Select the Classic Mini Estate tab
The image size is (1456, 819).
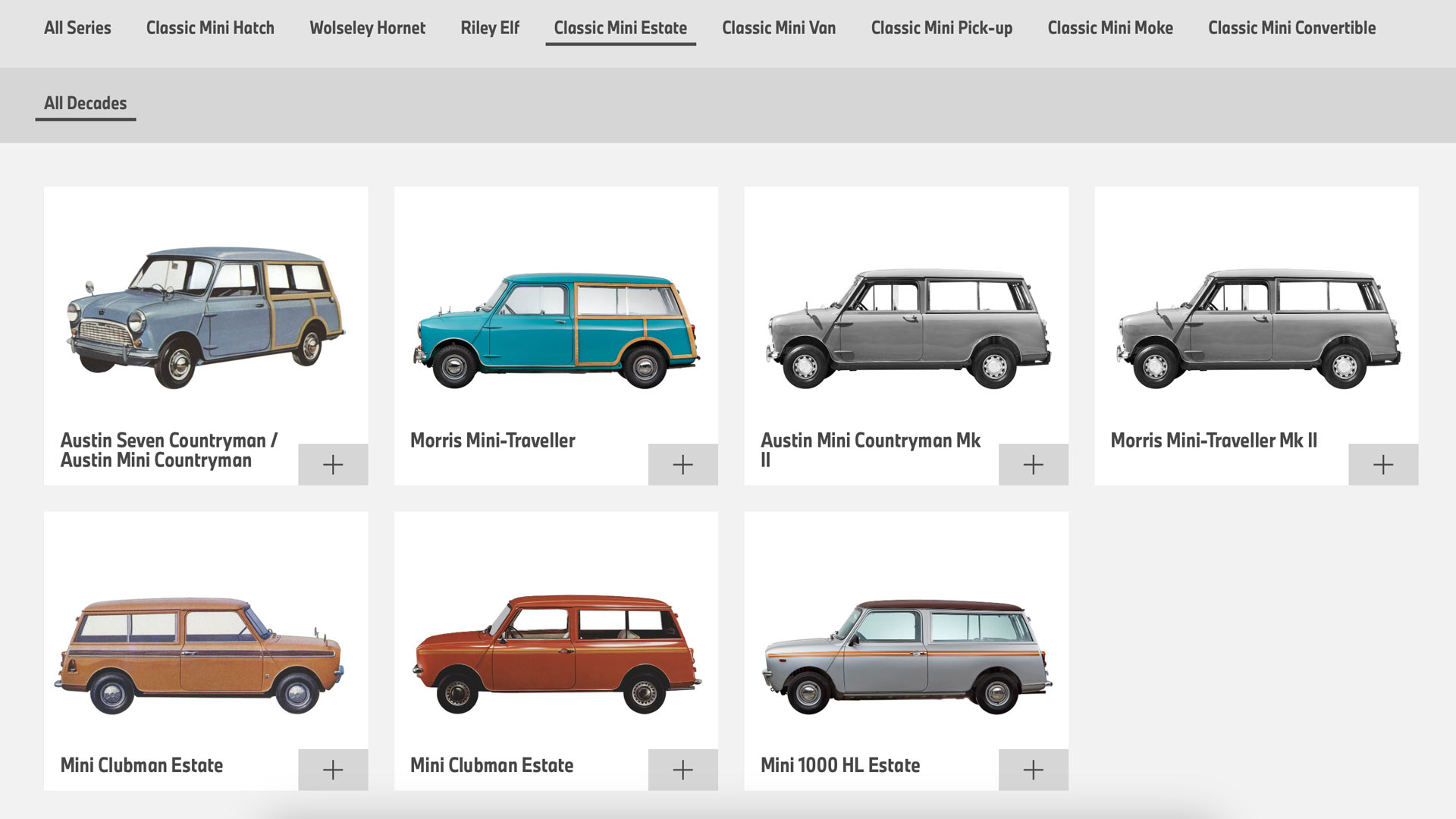[620, 28]
